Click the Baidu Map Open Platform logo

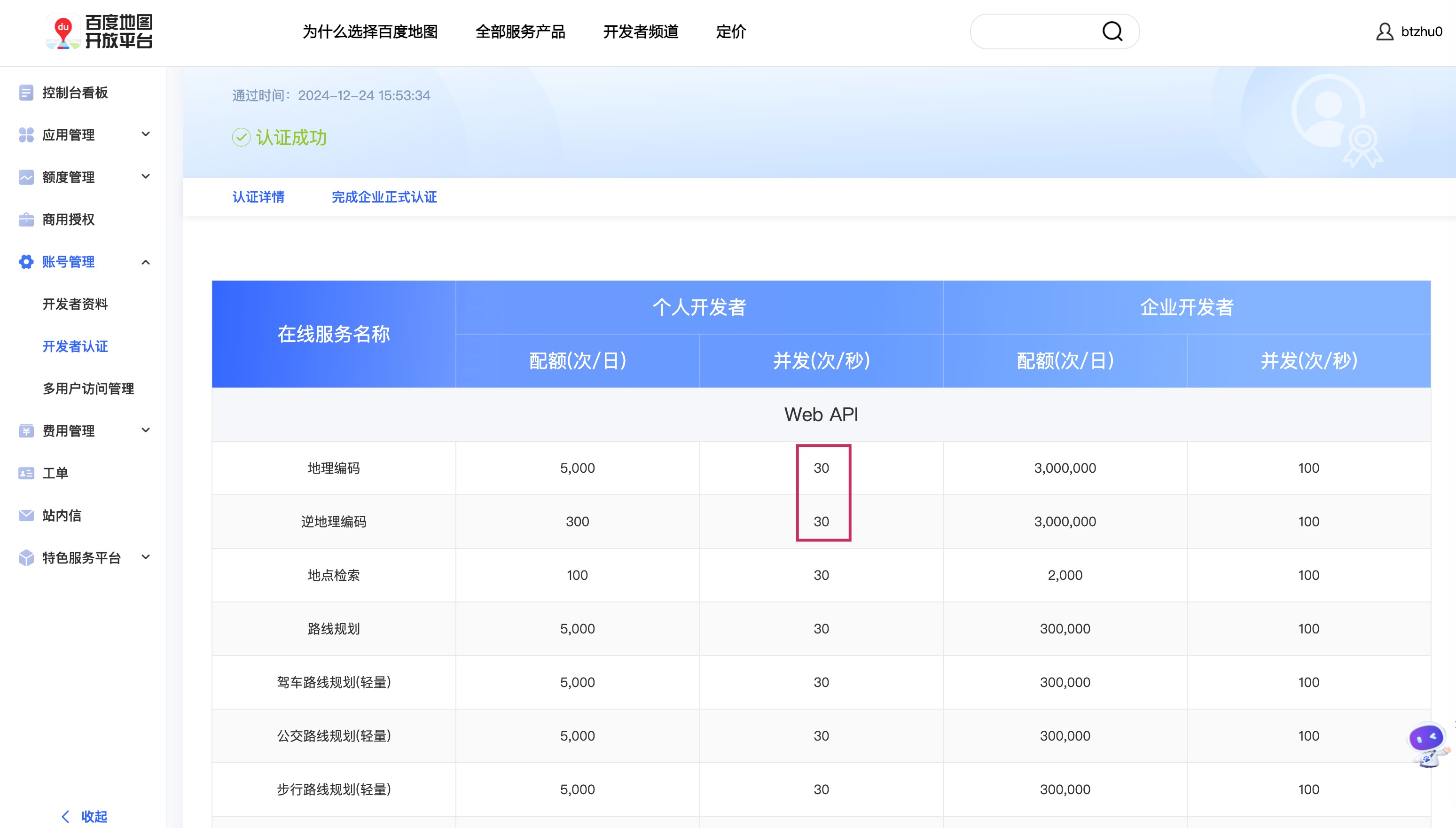[100, 32]
